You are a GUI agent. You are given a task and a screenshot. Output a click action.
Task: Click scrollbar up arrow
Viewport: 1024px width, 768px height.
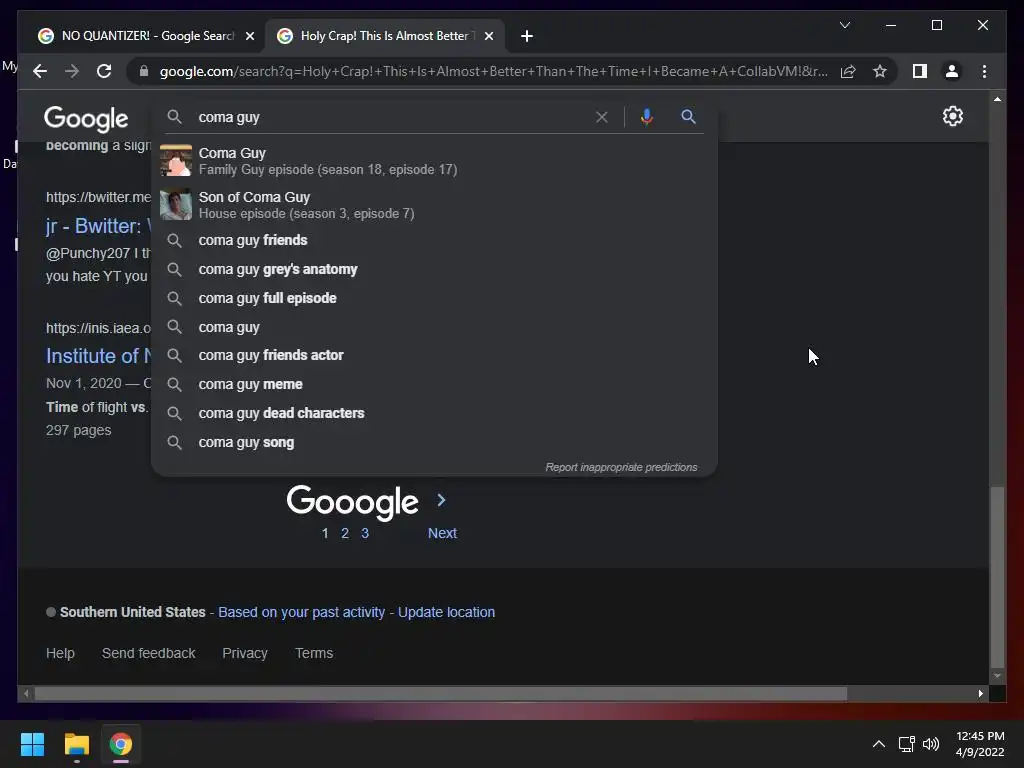pos(997,99)
